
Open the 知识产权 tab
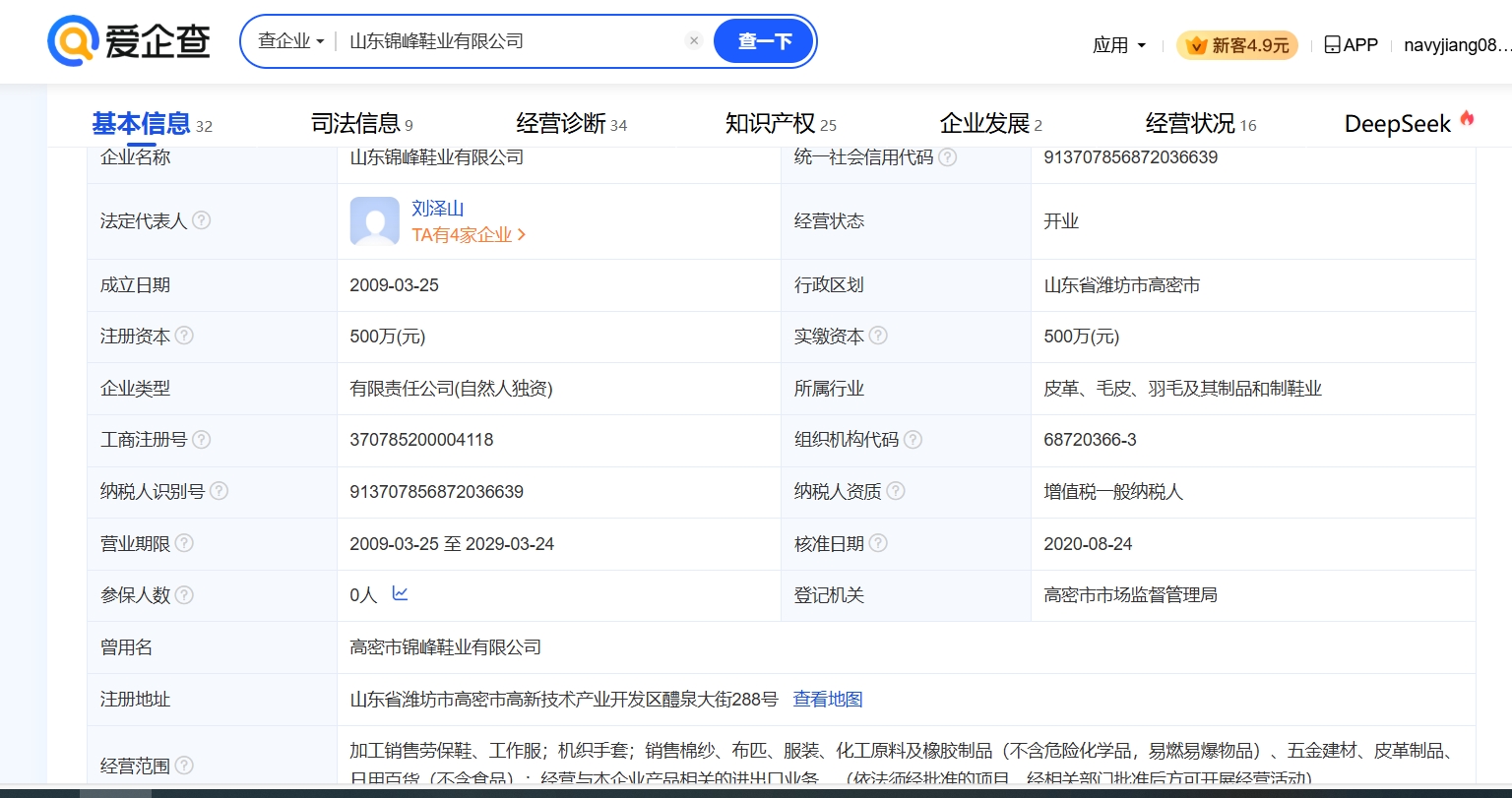pos(781,124)
